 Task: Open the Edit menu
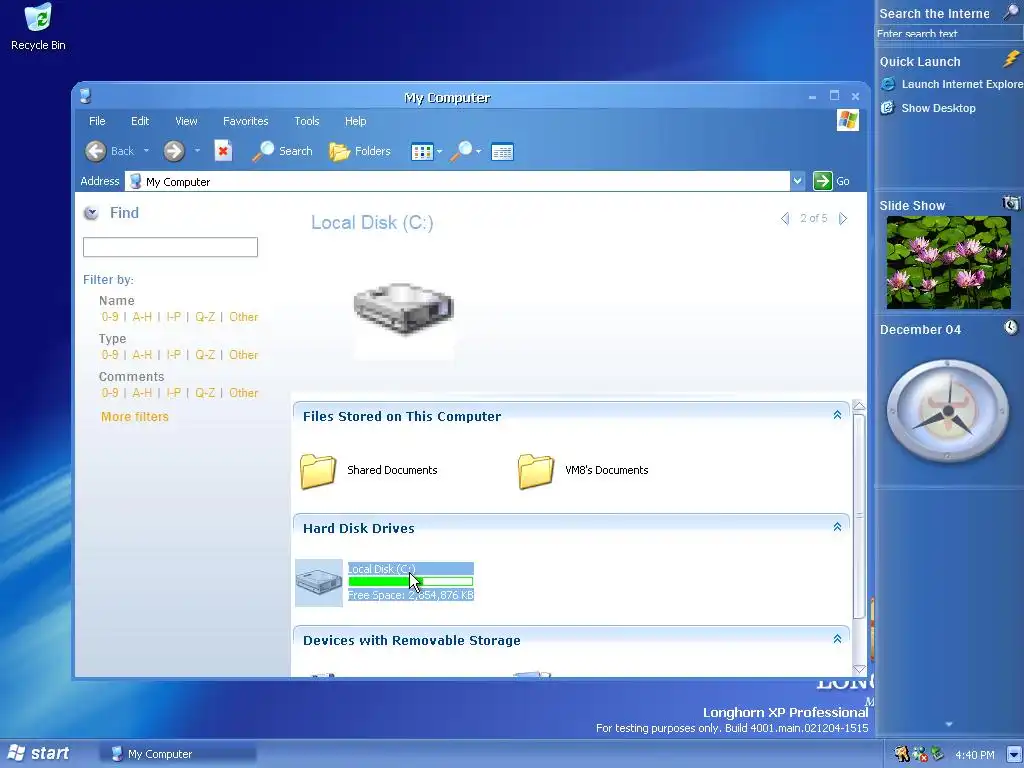coord(140,121)
